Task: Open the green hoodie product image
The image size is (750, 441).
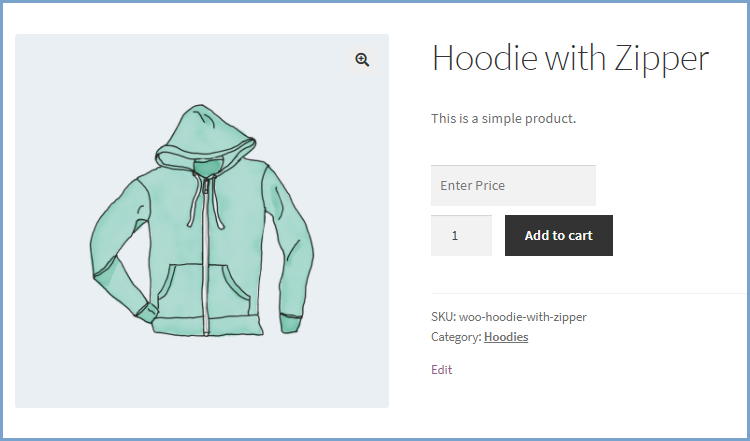Action: (x=202, y=220)
